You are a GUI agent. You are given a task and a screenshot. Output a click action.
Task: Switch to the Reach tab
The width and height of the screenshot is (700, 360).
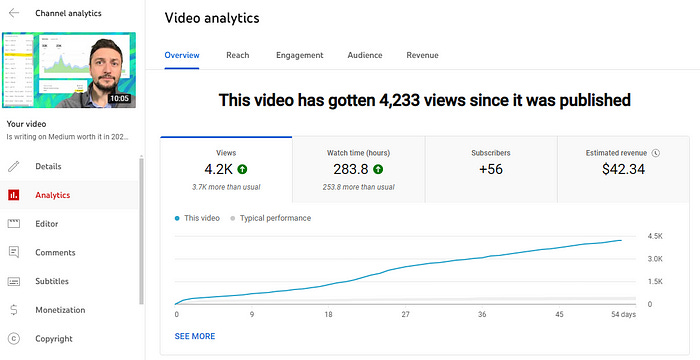tap(238, 55)
